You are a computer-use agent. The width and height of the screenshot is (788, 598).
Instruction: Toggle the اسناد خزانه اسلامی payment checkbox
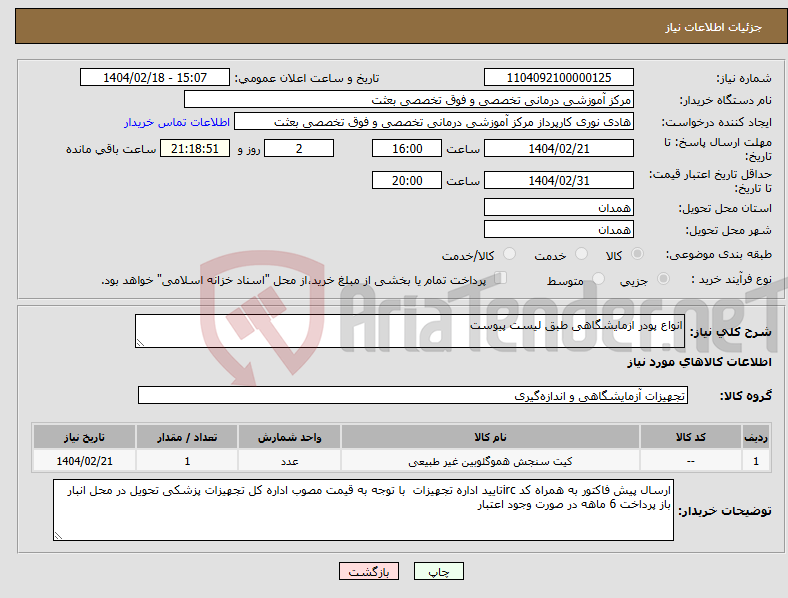point(501,278)
